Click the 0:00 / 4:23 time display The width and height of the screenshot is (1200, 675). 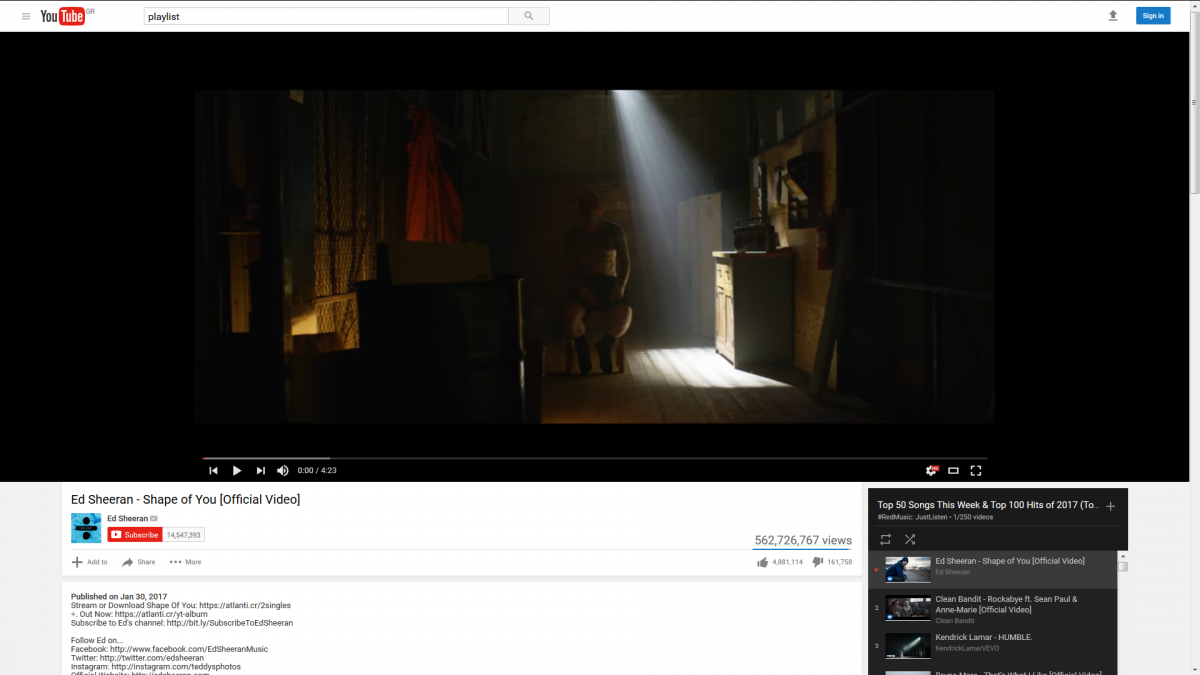point(317,470)
